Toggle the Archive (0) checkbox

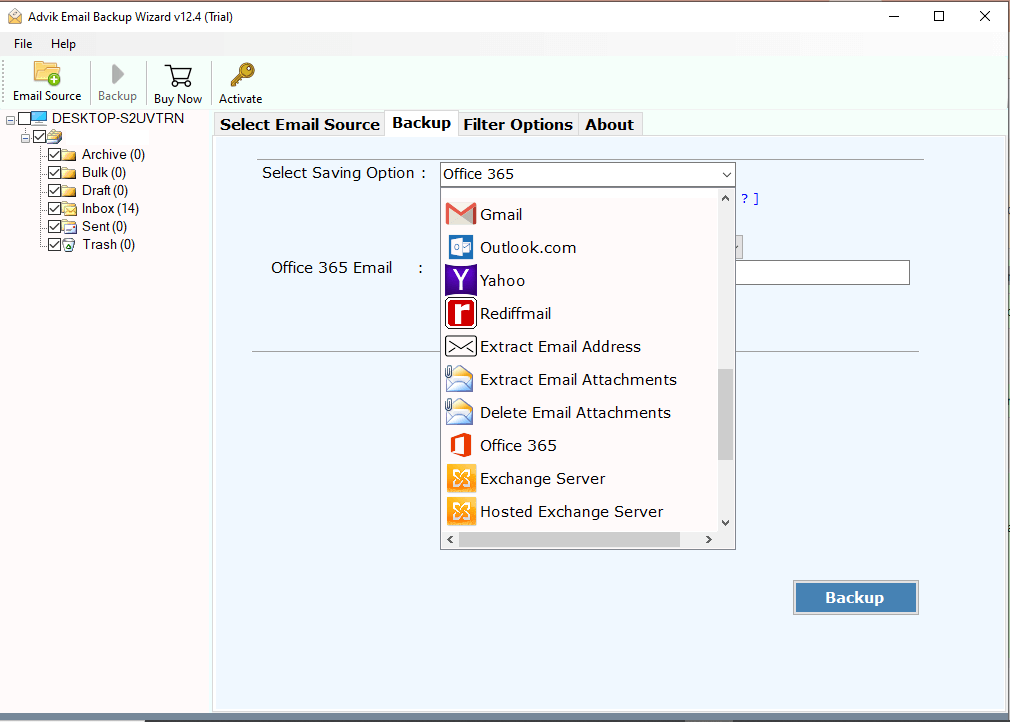point(54,155)
